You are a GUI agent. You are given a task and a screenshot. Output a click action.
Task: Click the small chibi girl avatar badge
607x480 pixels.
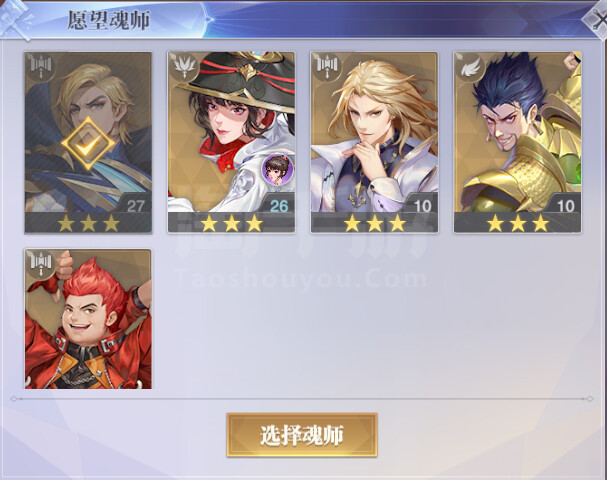coord(277,169)
